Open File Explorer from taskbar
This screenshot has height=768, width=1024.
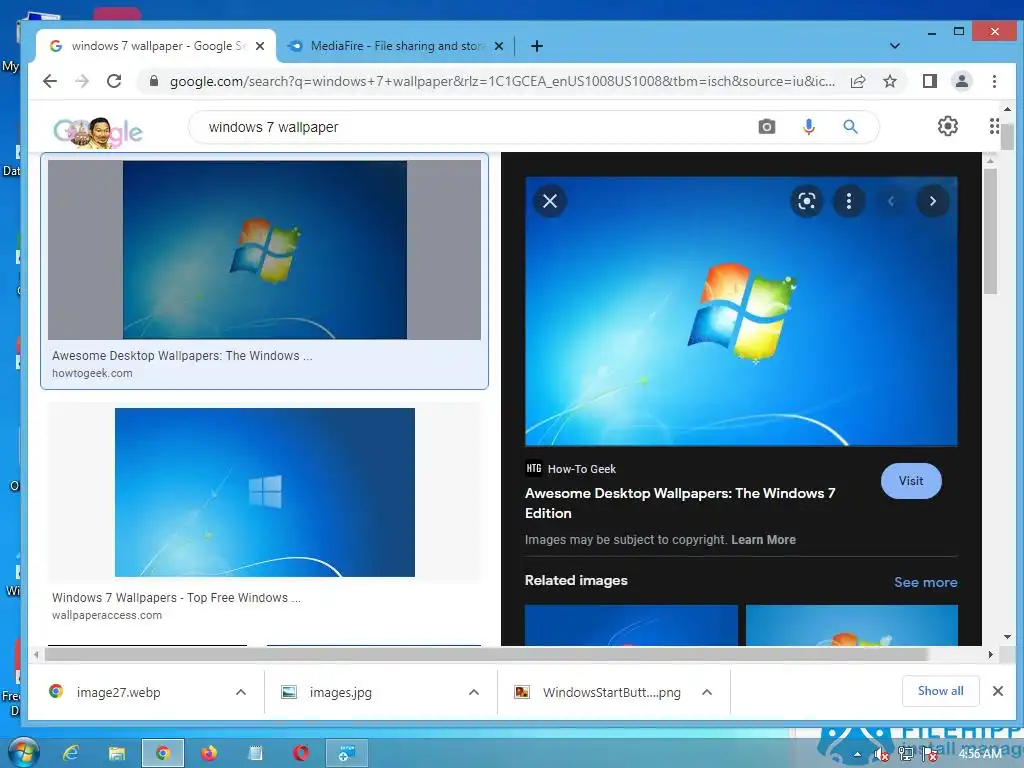coord(117,754)
